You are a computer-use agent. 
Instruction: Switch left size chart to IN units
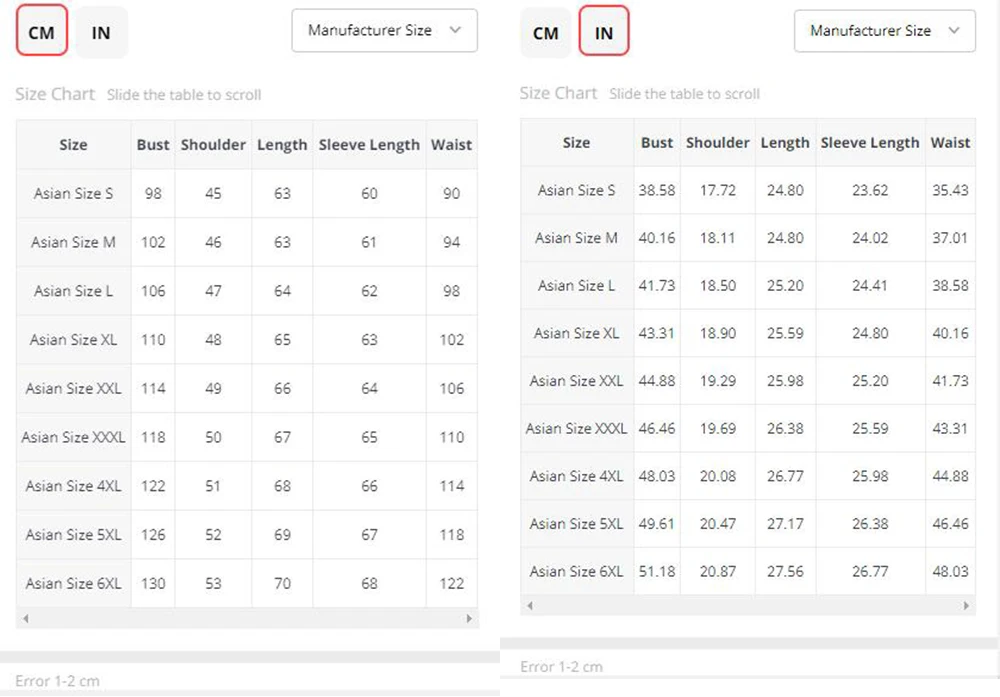pos(101,32)
